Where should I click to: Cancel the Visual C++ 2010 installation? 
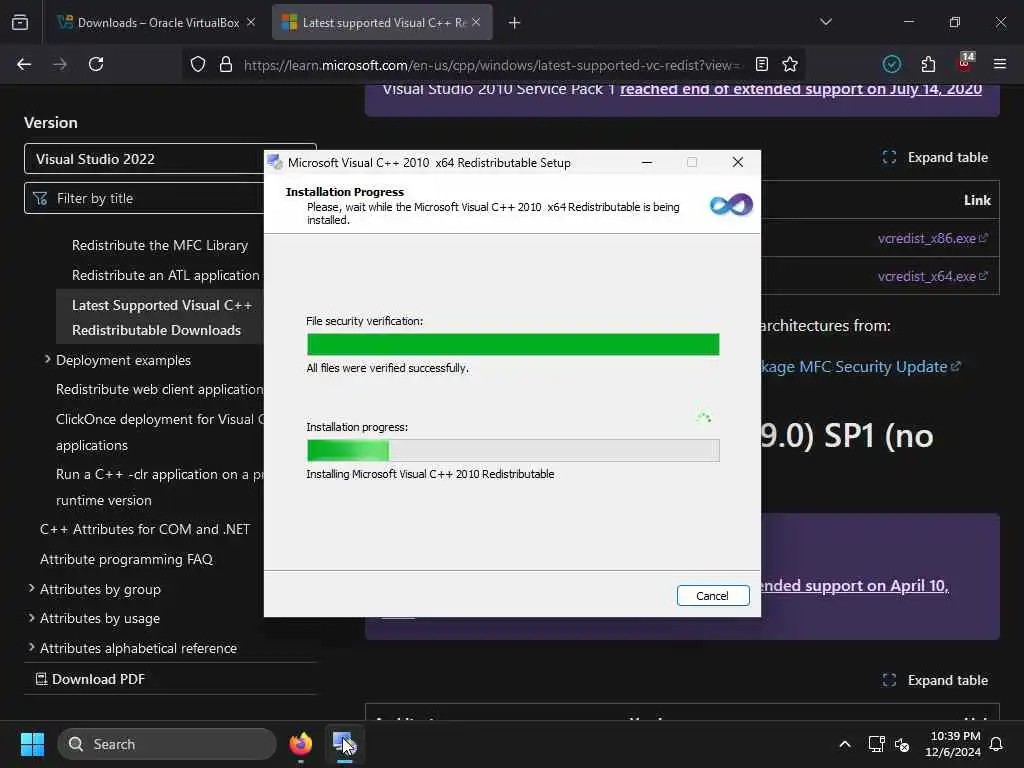point(712,596)
